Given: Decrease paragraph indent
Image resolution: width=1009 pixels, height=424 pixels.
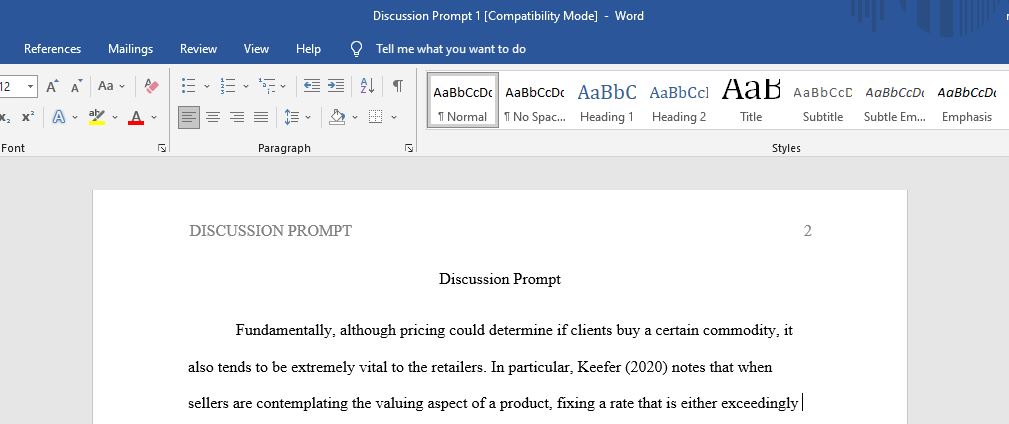Looking at the screenshot, I should click(312, 86).
